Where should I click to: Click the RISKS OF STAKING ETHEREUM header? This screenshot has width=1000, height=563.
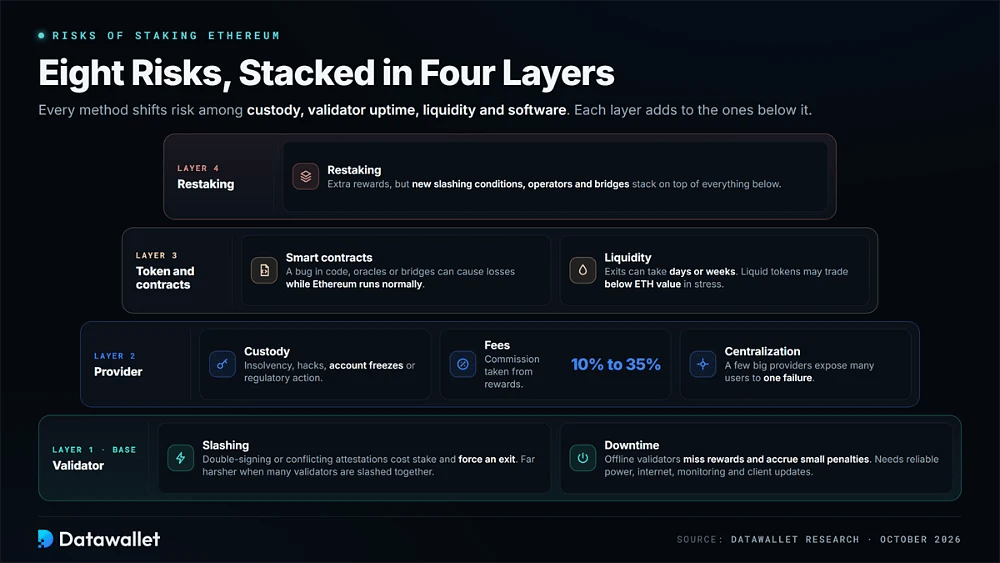click(166, 36)
